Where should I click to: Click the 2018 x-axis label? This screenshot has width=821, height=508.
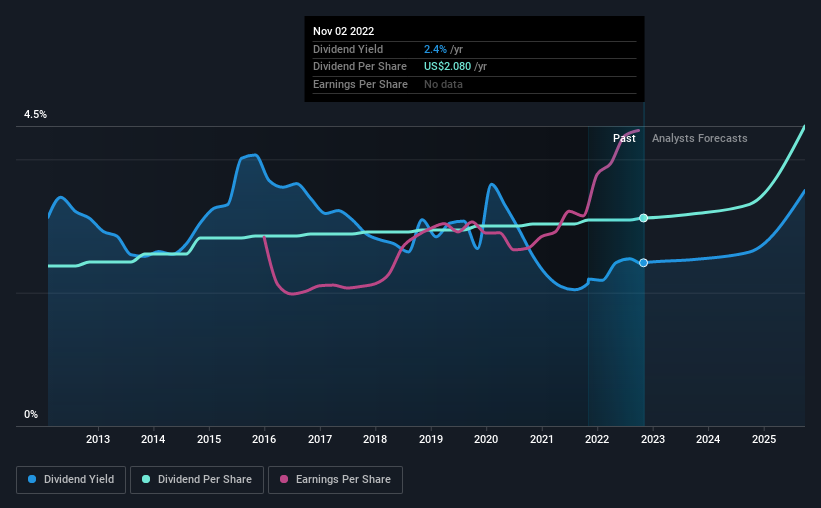tap(375, 439)
